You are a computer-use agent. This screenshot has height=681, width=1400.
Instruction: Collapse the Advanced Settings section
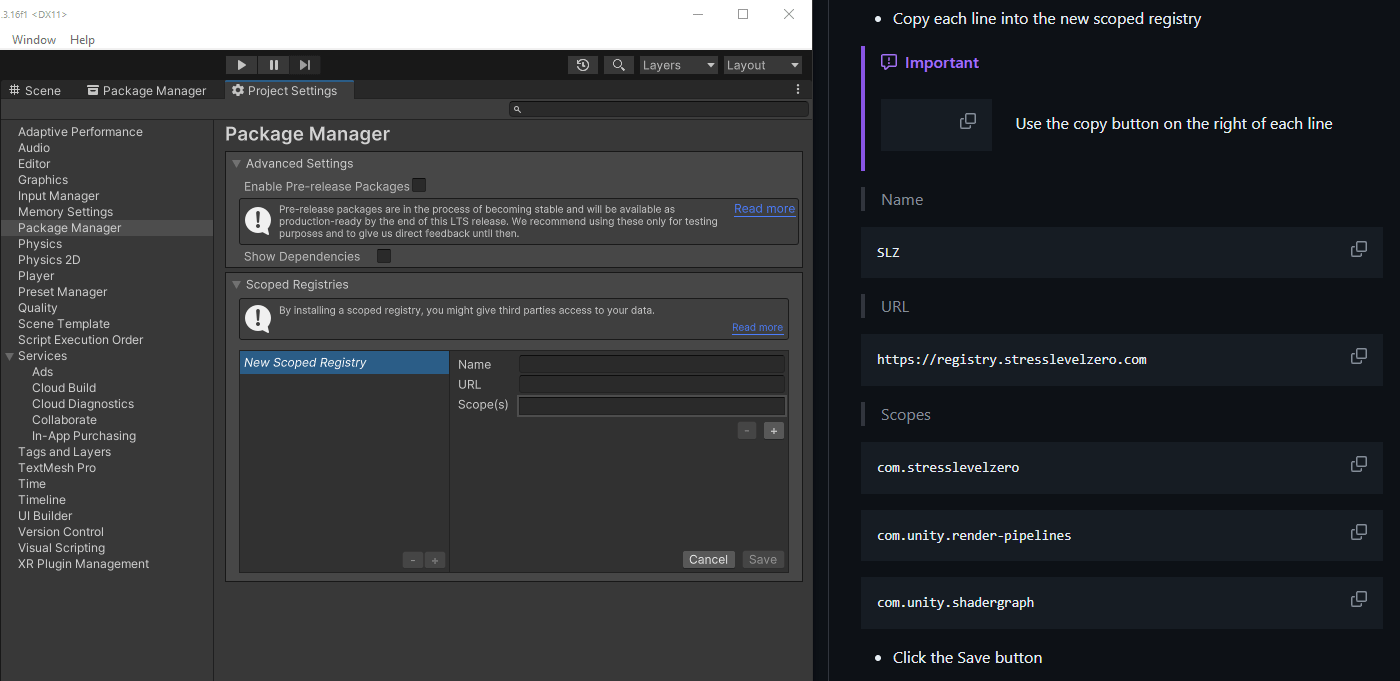237,164
